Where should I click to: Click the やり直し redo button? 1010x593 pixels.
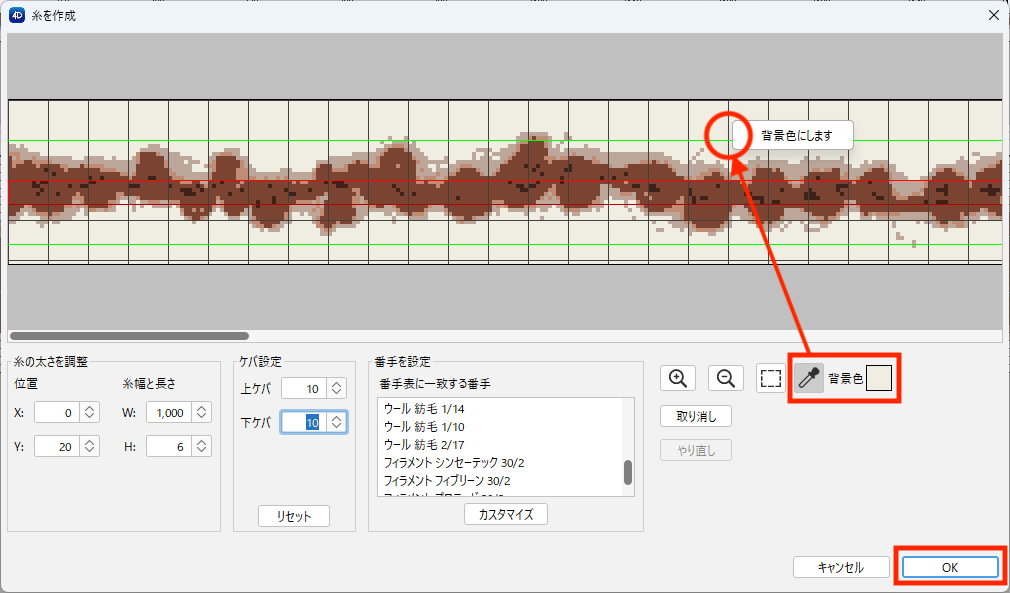pyautogui.click(x=696, y=451)
